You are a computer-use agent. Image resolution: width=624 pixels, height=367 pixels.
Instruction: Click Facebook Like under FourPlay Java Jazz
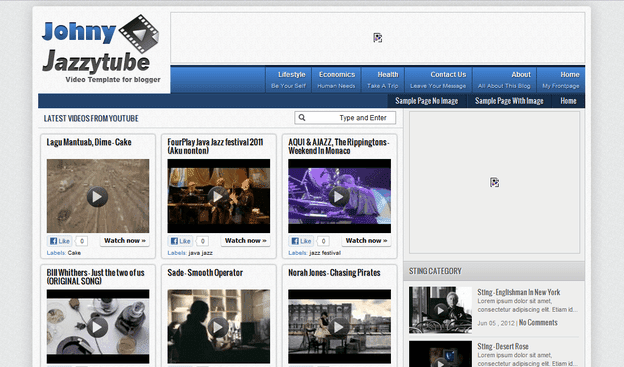(x=181, y=241)
